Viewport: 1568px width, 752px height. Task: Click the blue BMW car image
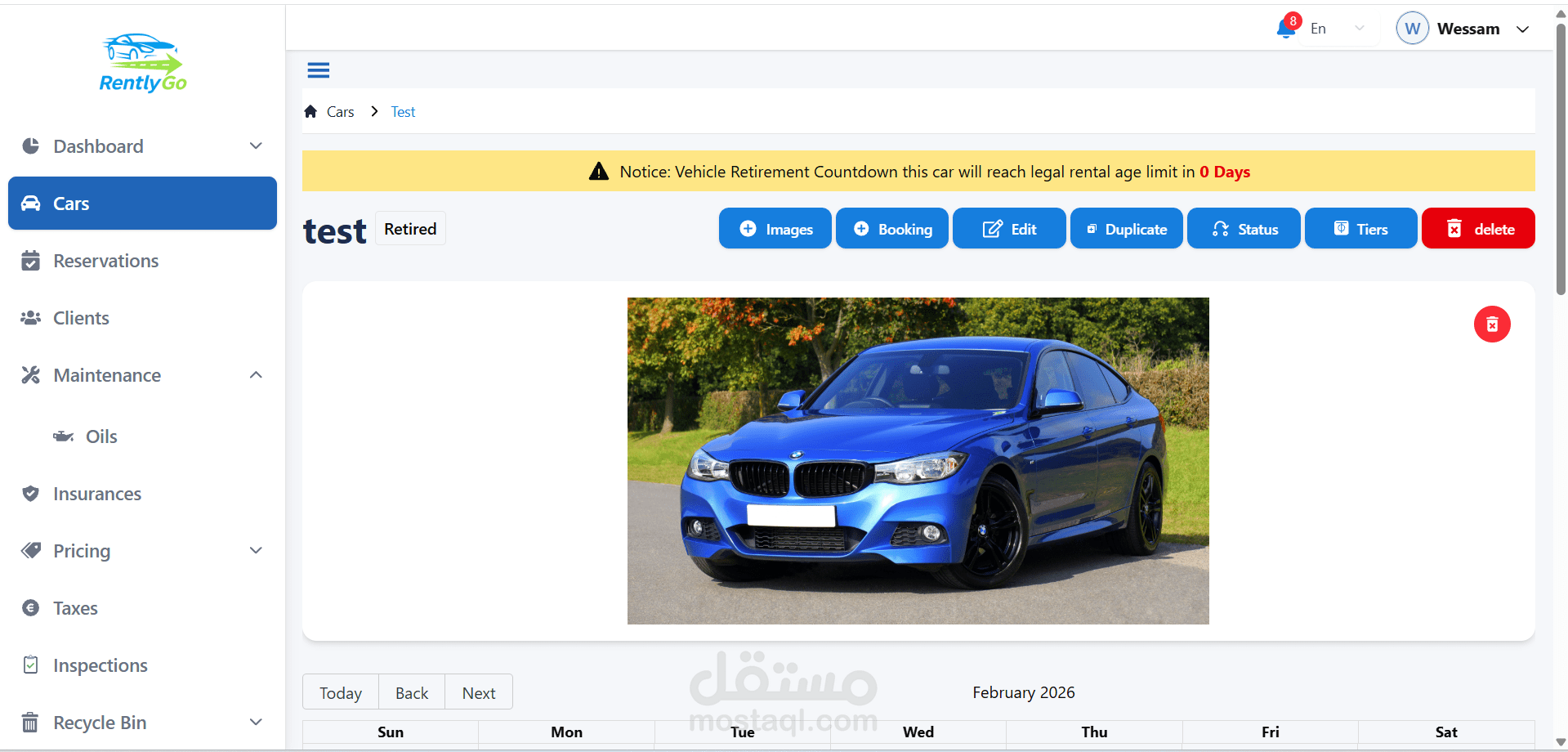point(918,461)
